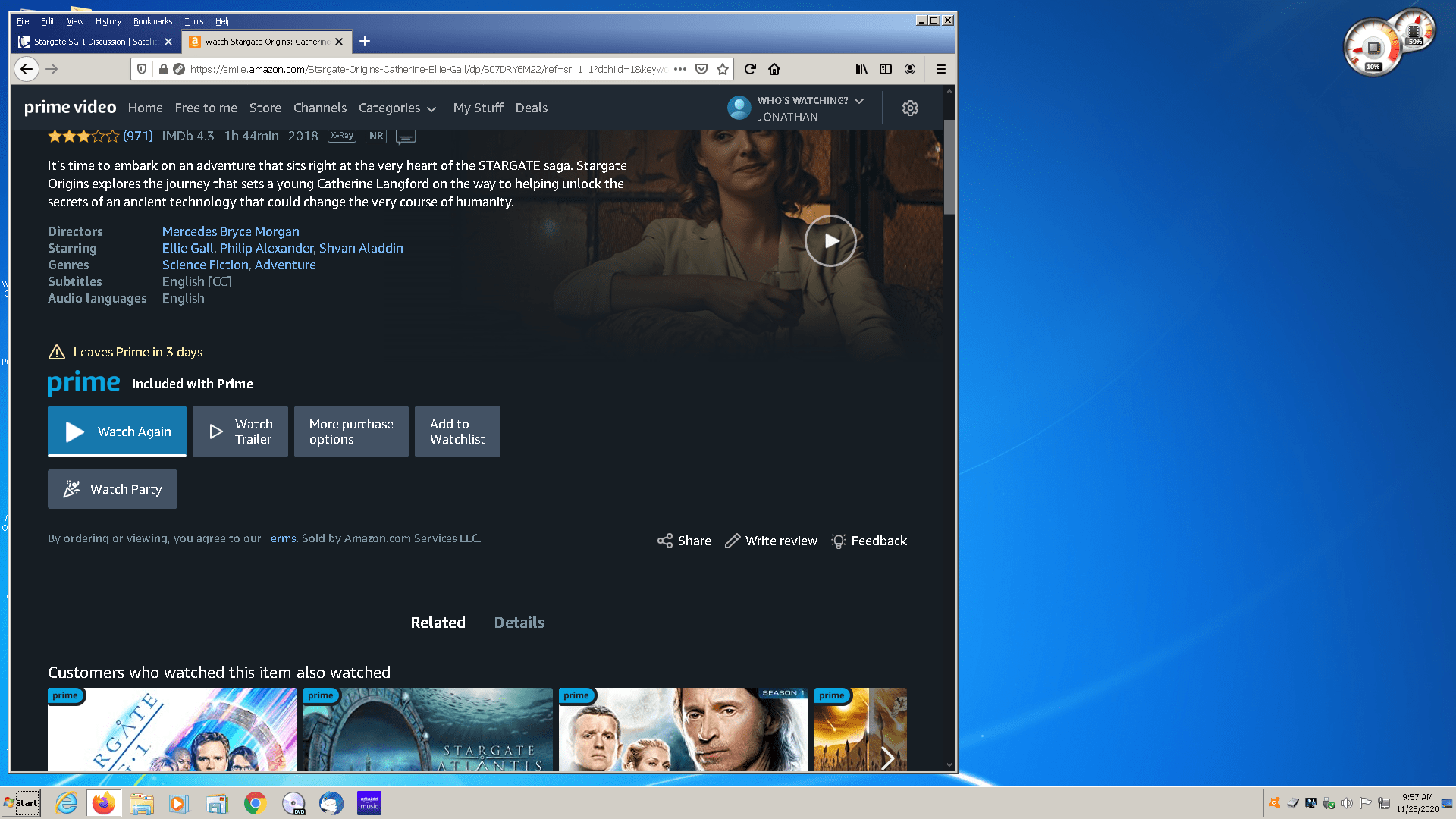Viewport: 1456px width, 819px height.
Task: Open Thunderbird from the taskbar
Action: coord(331,803)
